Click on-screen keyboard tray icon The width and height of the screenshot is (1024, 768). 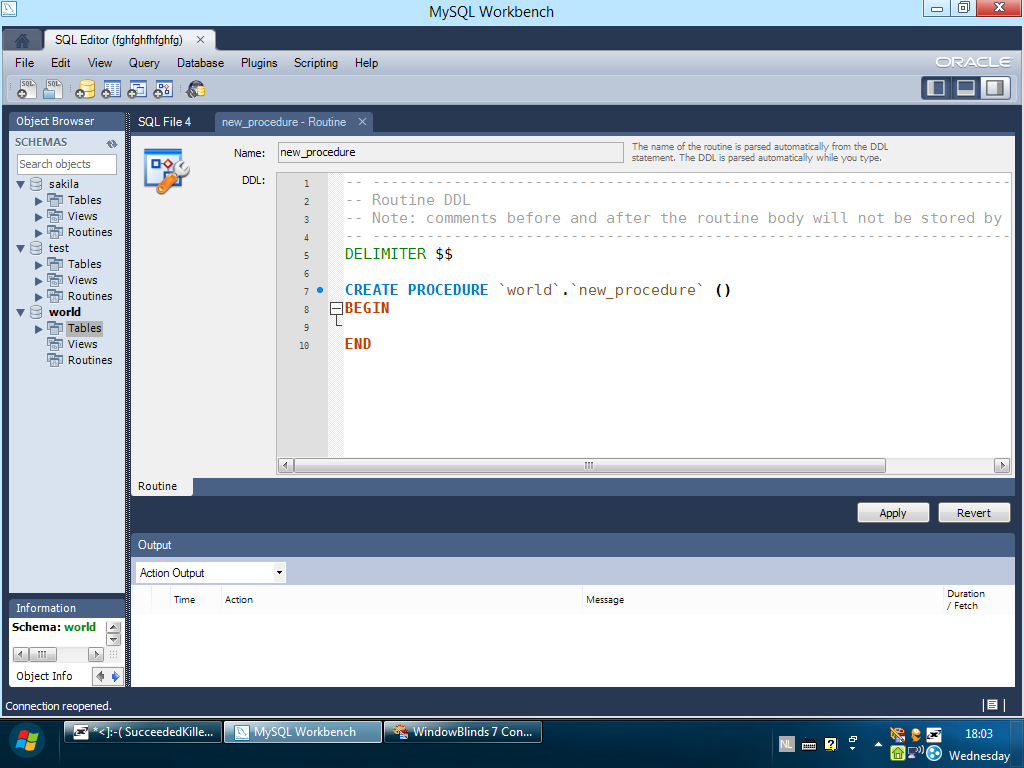click(808, 744)
